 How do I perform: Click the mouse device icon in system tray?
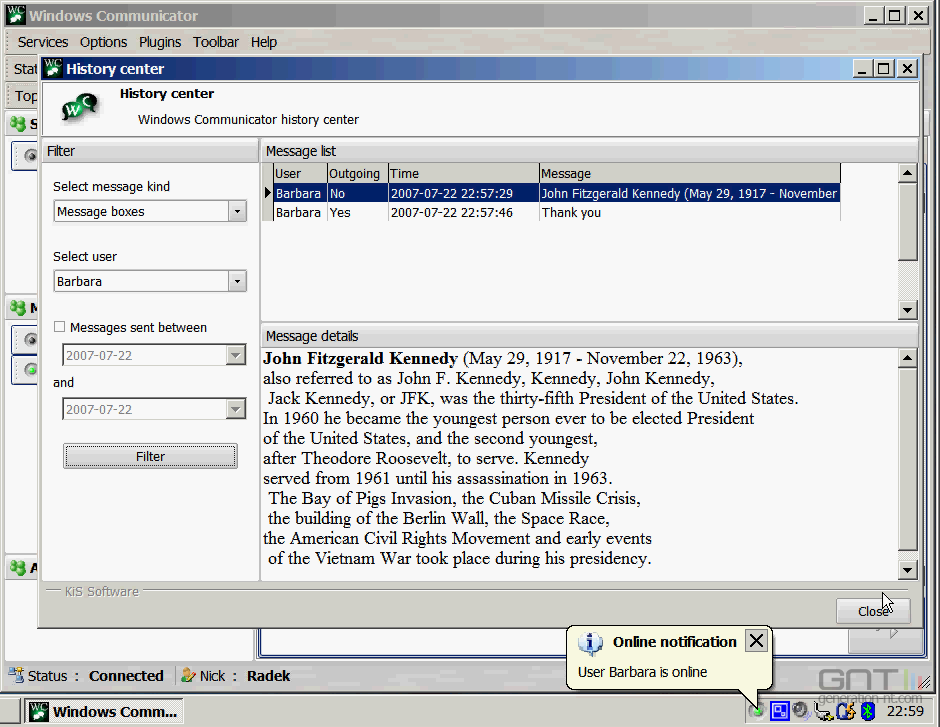[x=823, y=711]
